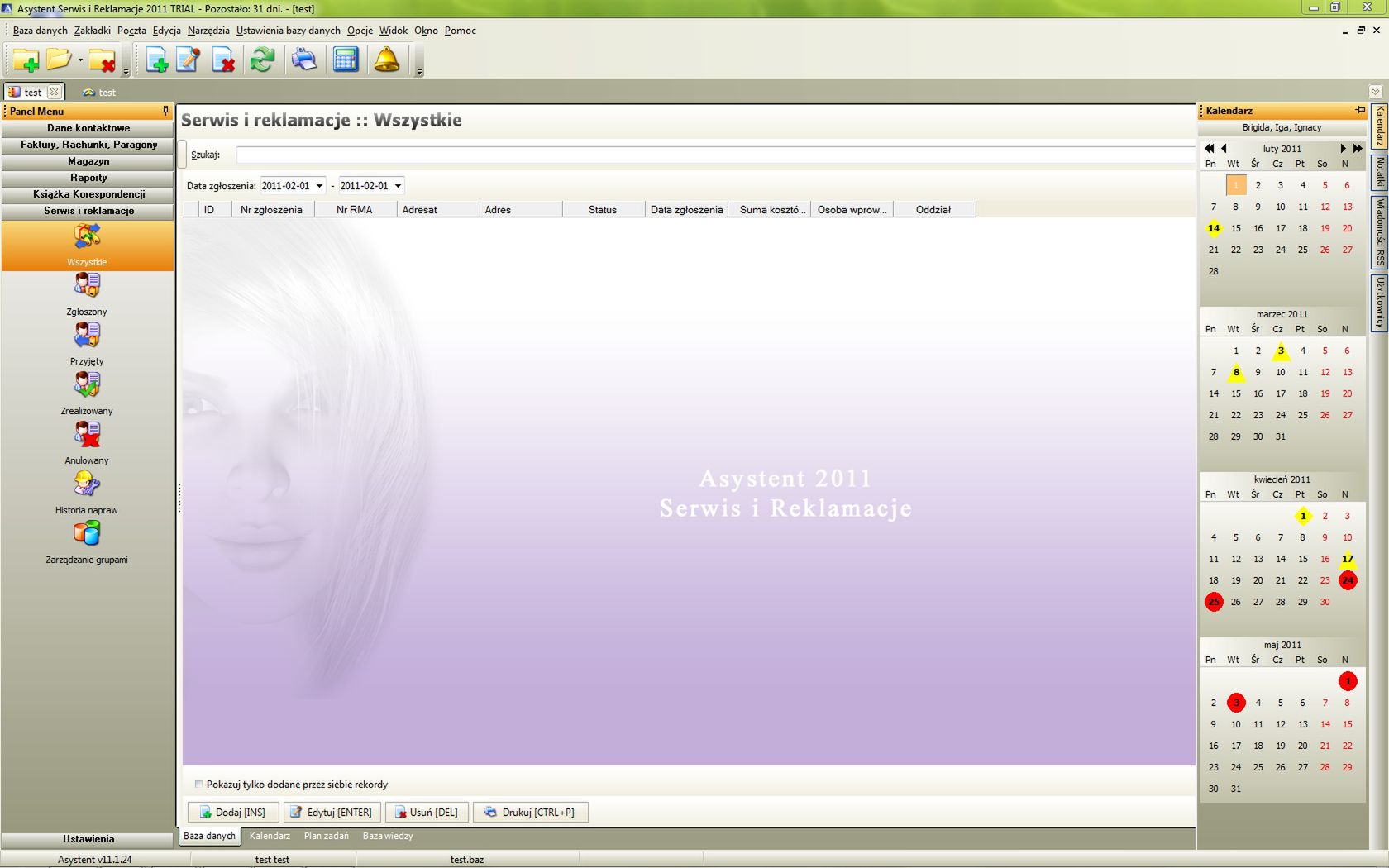Open the Poczta menu
1389x868 pixels.
tap(131, 31)
